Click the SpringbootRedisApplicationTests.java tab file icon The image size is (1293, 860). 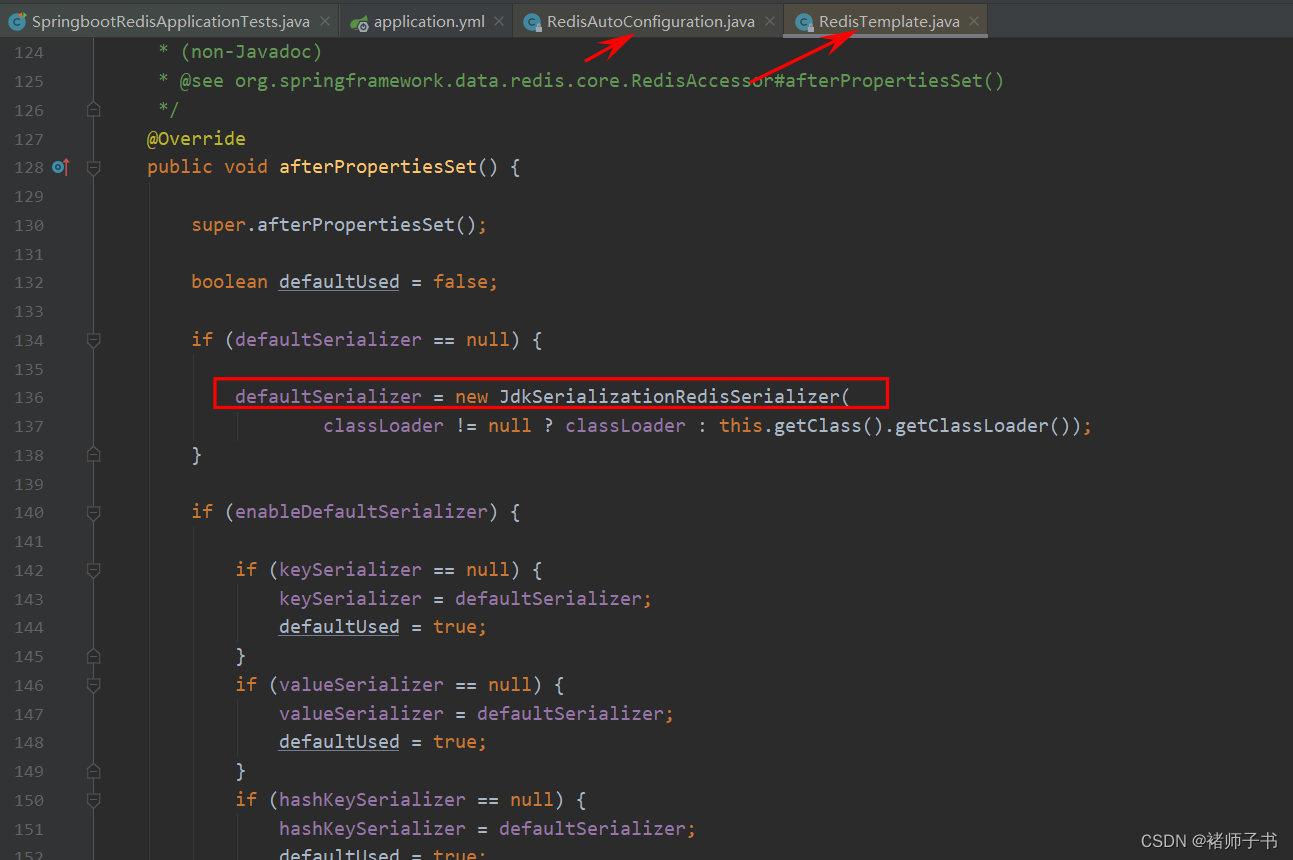coord(16,21)
